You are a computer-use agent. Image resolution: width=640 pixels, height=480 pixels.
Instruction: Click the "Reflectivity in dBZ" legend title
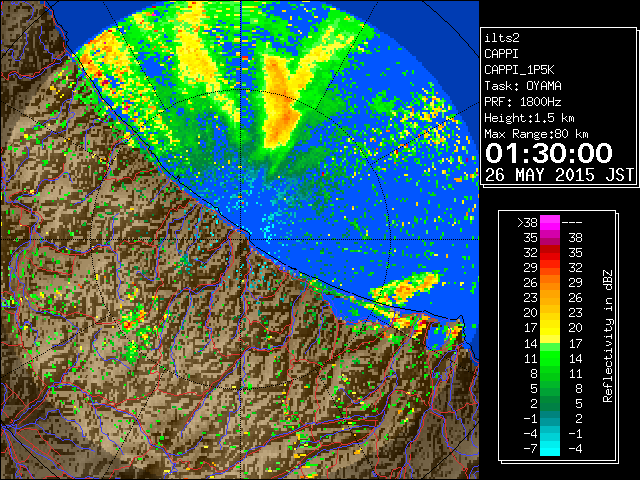coord(608,336)
